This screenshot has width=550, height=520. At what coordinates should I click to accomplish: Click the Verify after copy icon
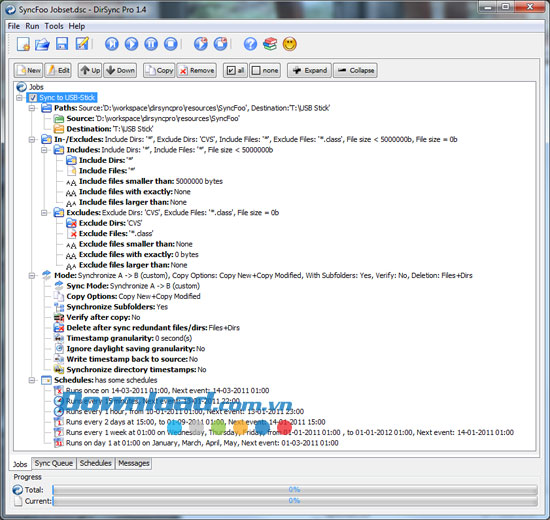coord(59,317)
